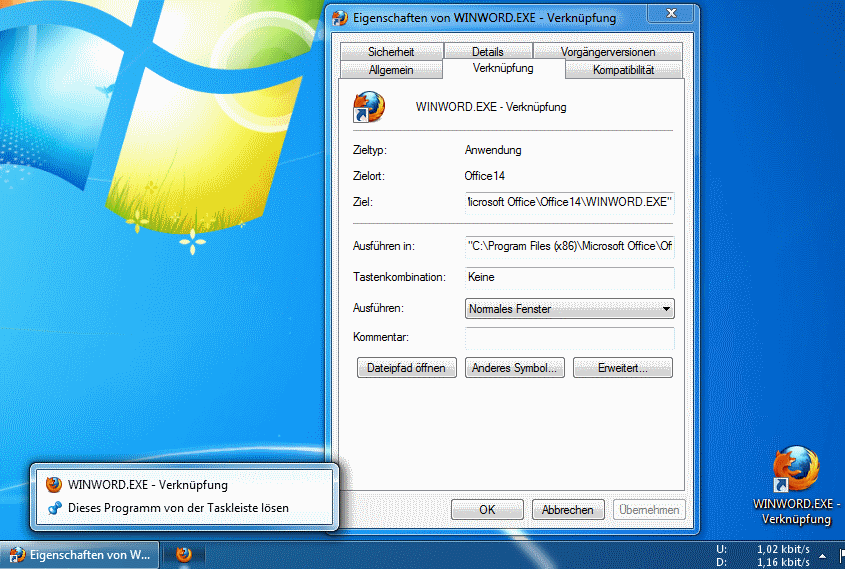The width and height of the screenshot is (845, 569).
Task: Select the download speed 1,16 kbit/s readout
Action: (x=783, y=562)
